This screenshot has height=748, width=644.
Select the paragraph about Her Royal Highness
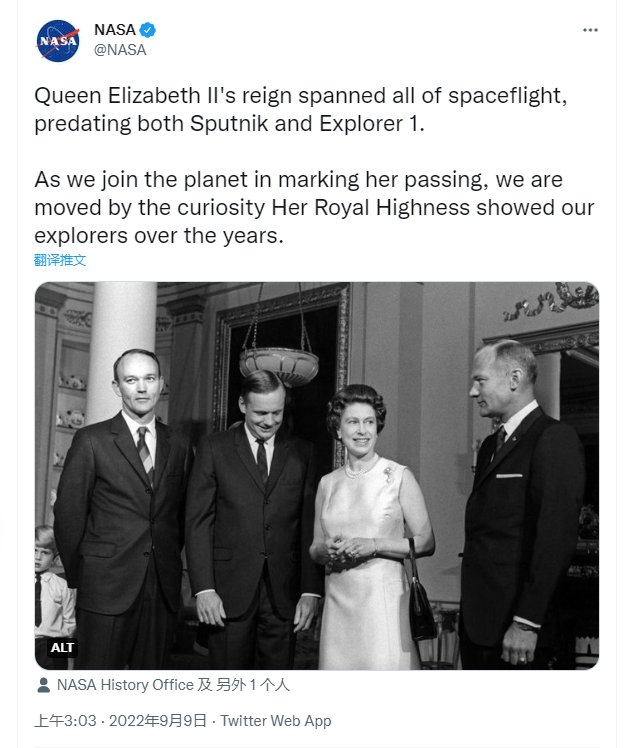[x=314, y=208]
